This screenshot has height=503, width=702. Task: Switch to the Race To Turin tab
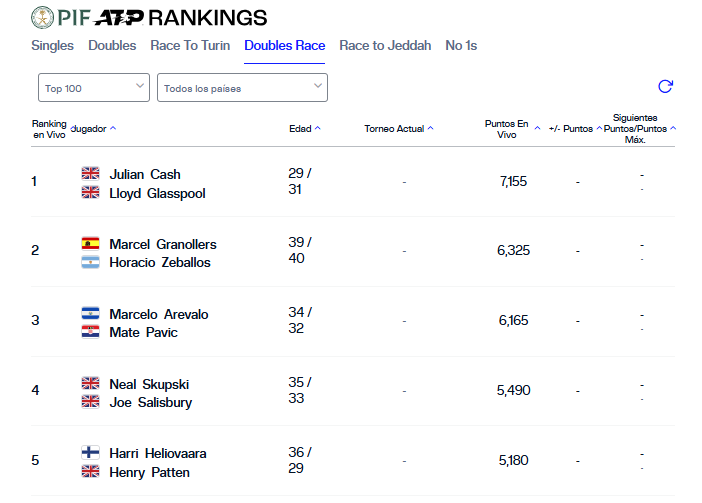190,46
